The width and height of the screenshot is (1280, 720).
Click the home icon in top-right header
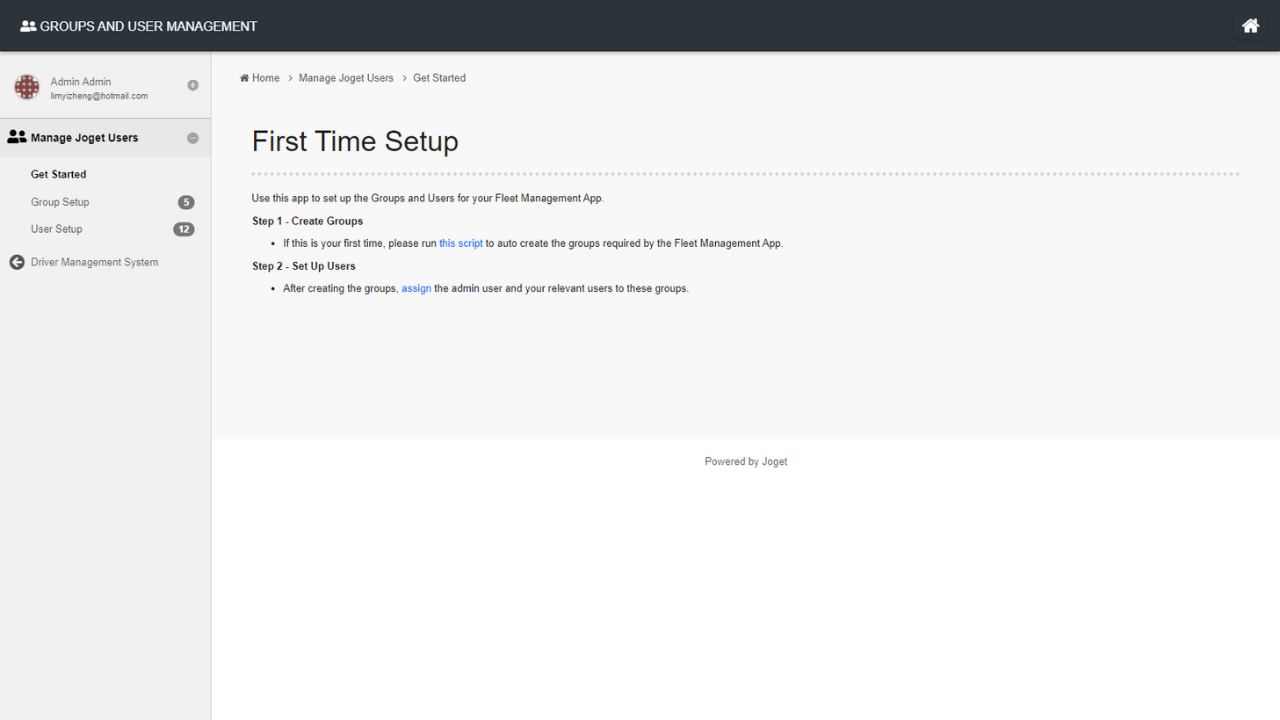[x=1250, y=26]
